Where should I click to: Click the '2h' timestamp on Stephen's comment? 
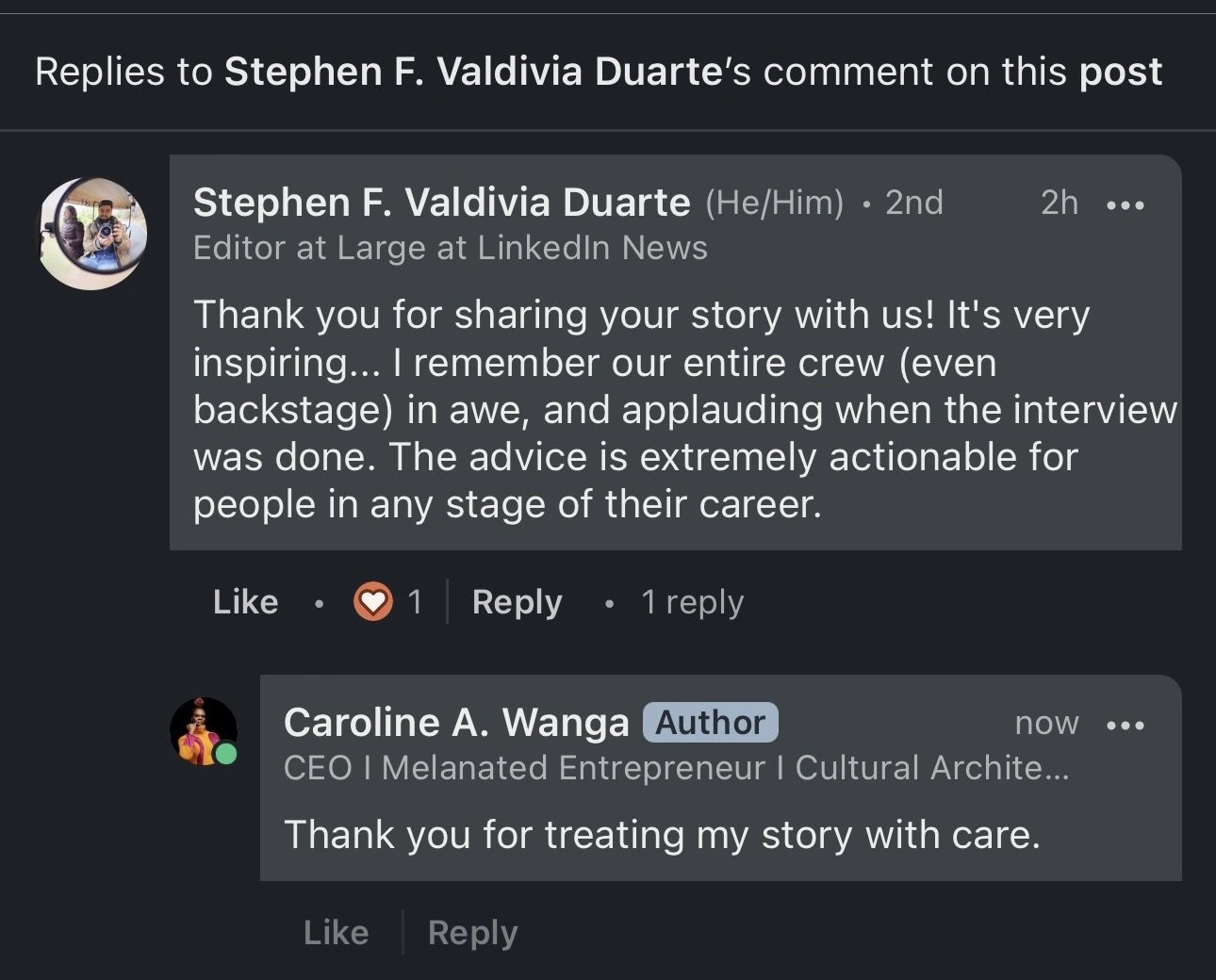tap(1060, 203)
